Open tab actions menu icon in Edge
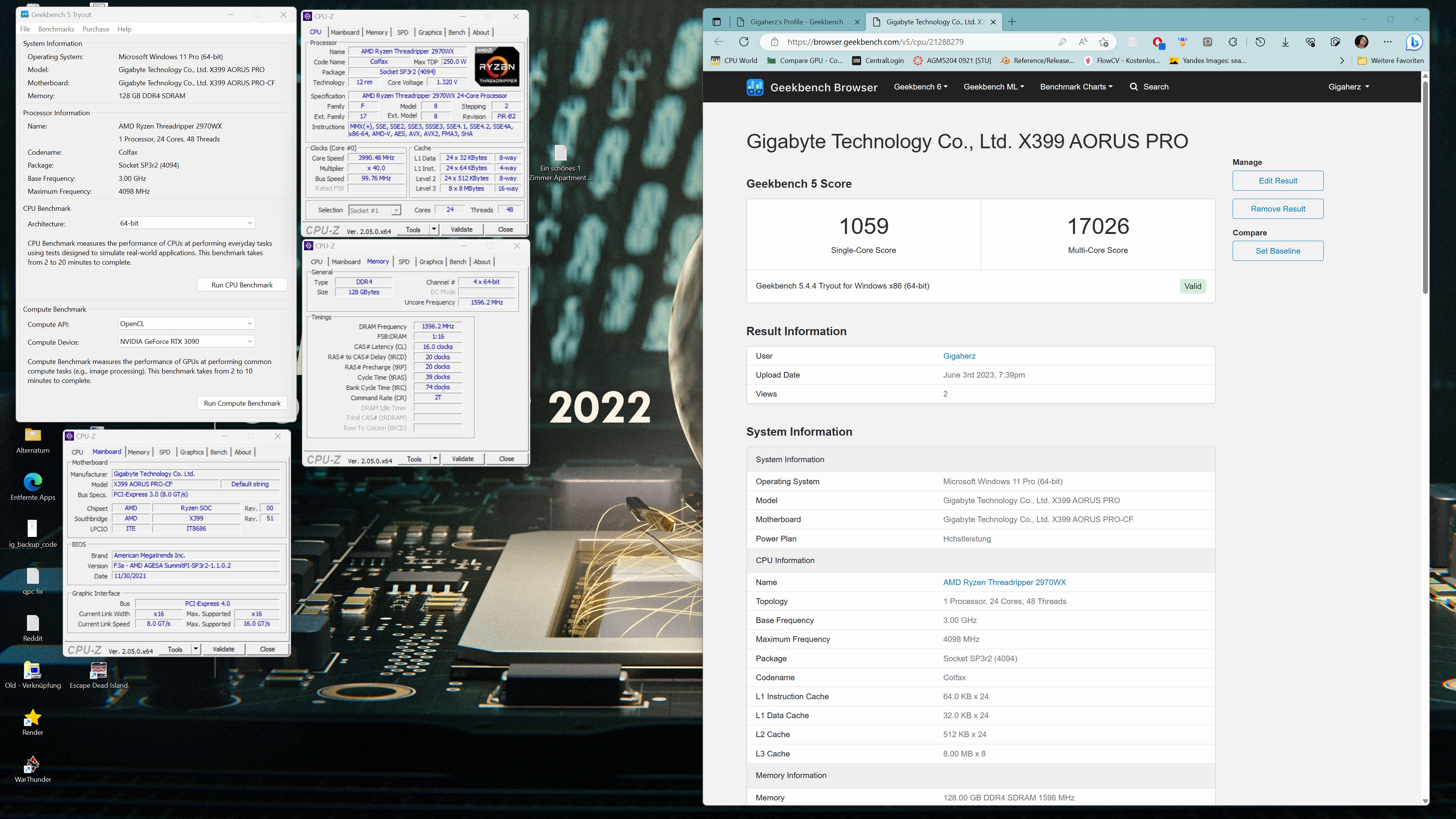The width and height of the screenshot is (1456, 819). click(716, 22)
